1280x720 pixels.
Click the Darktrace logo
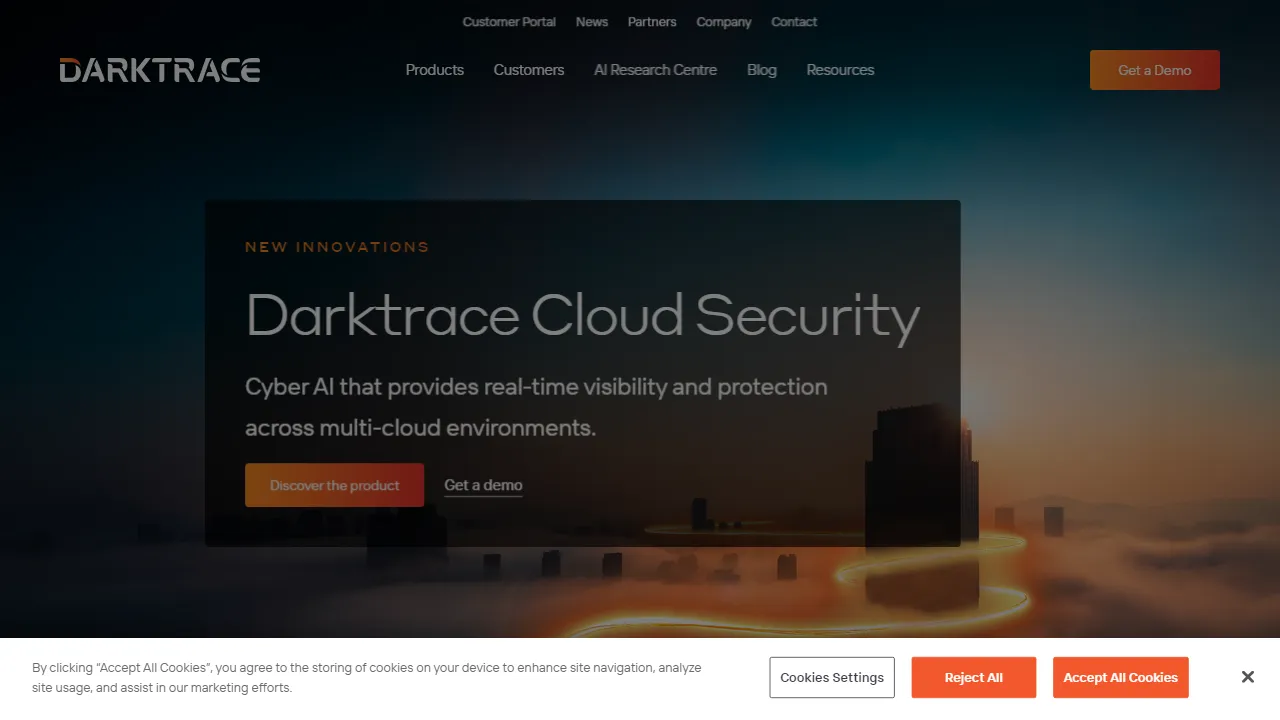(x=160, y=70)
